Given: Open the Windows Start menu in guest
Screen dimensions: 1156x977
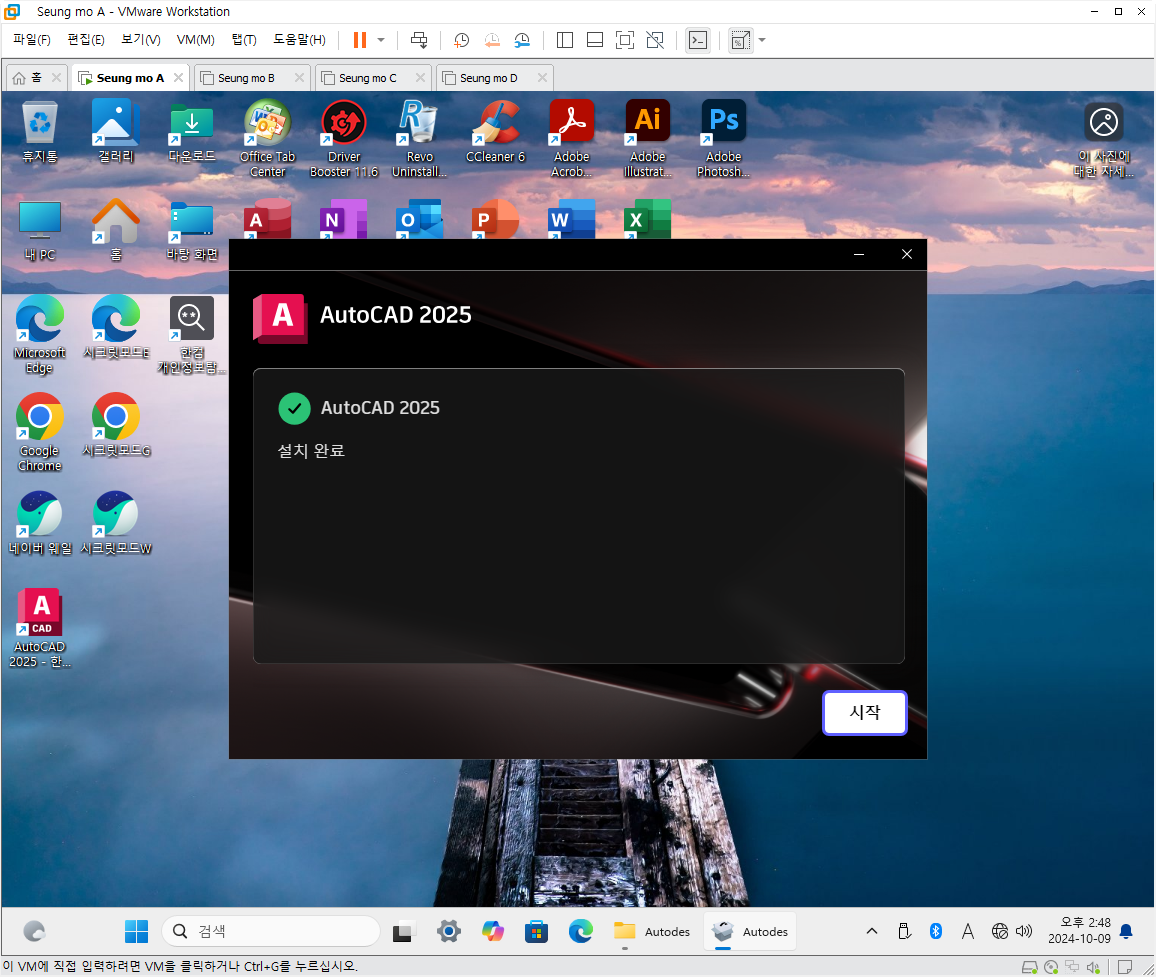Looking at the screenshot, I should point(136,931).
